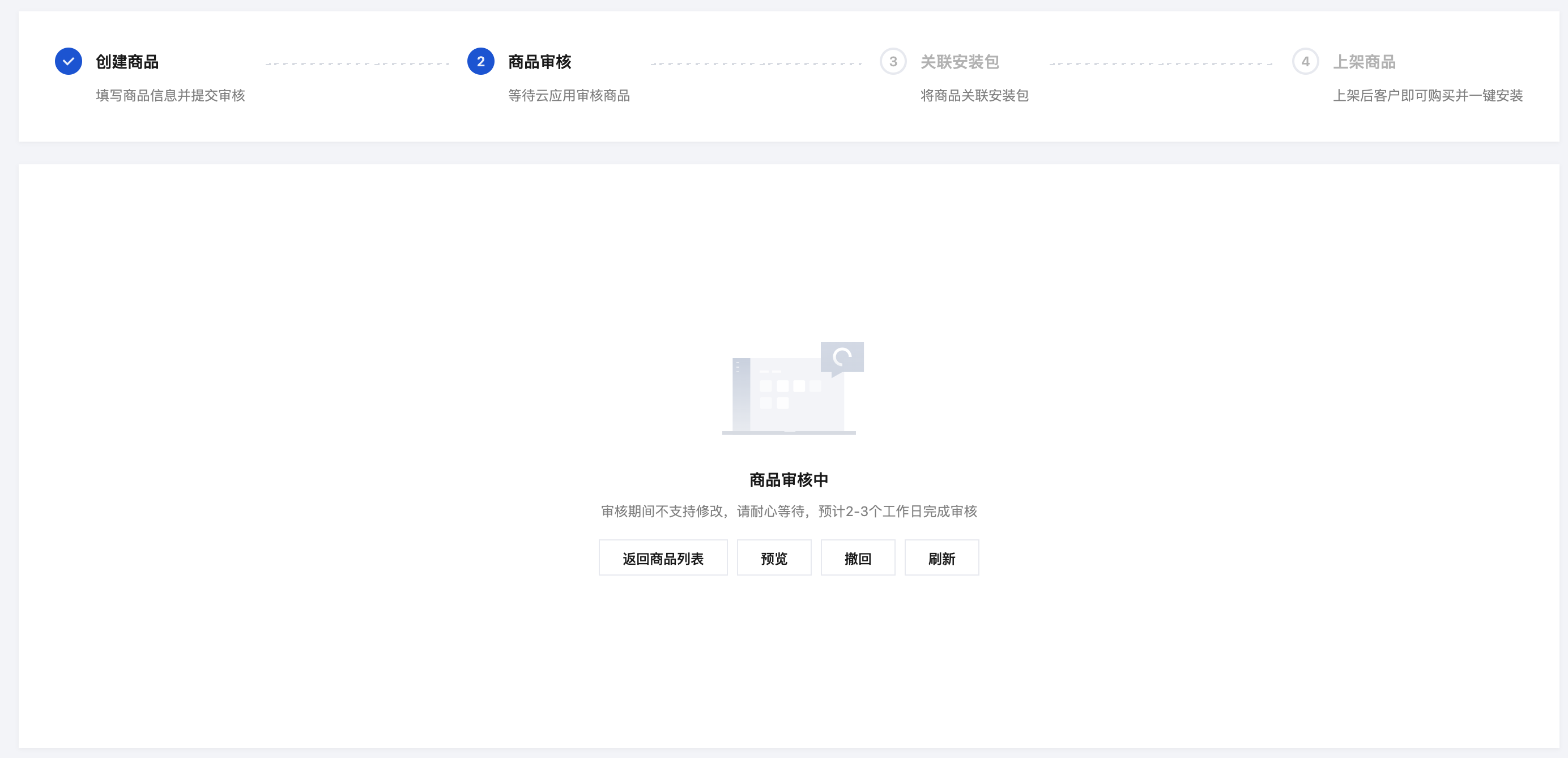Select the 创建商品 step title
The height and width of the screenshot is (758, 1568).
click(x=127, y=62)
